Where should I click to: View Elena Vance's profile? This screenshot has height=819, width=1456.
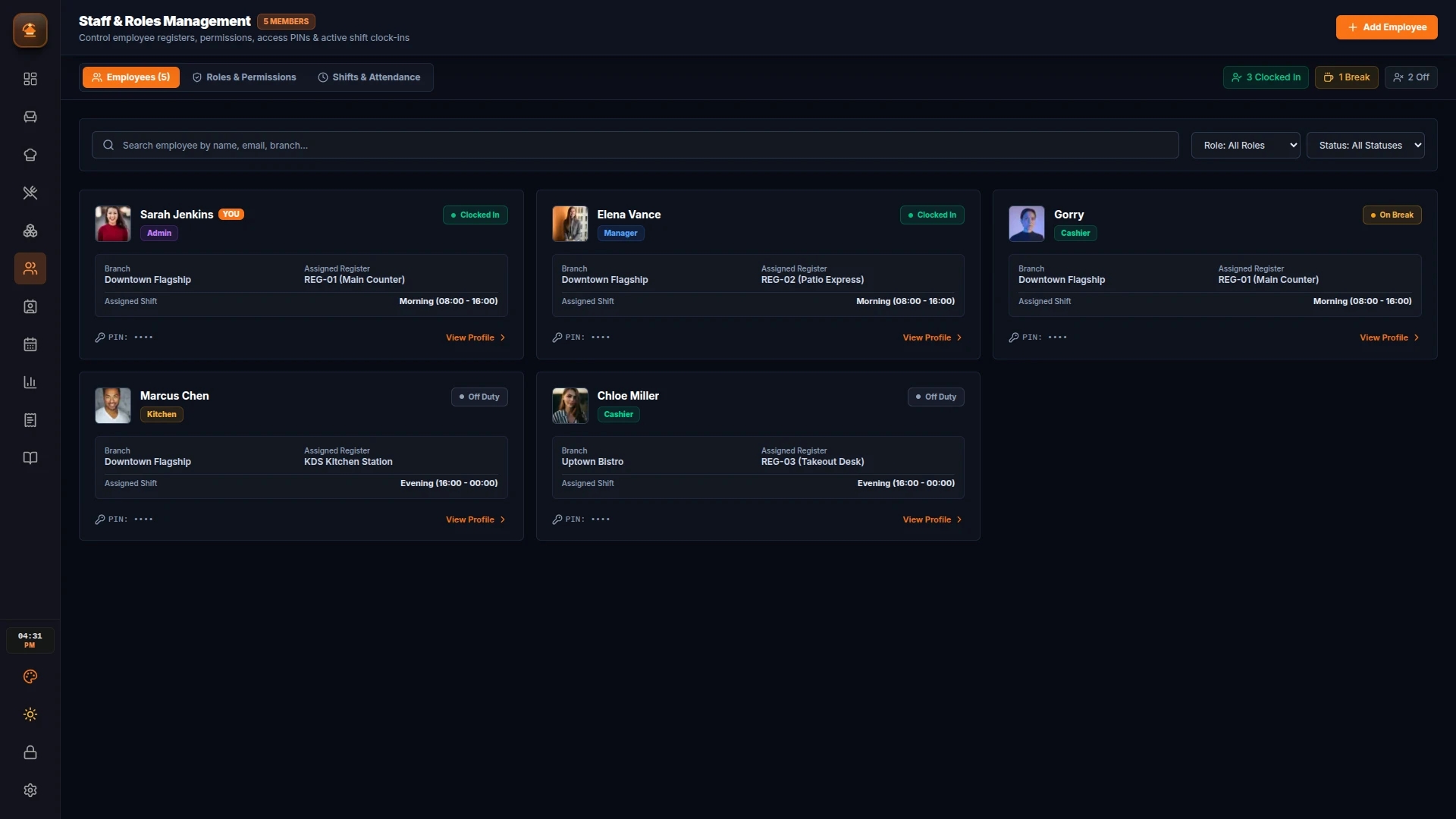pyautogui.click(x=932, y=337)
